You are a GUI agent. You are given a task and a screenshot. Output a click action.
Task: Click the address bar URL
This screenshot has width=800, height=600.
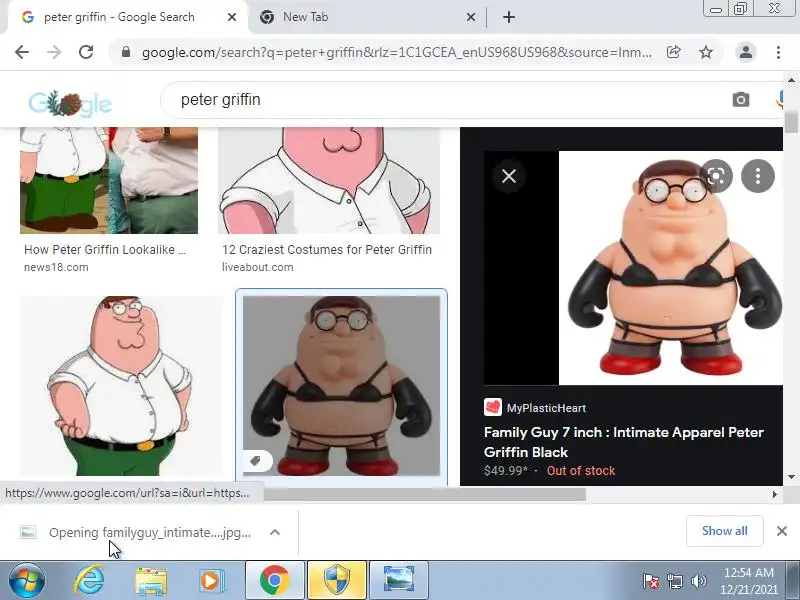point(396,52)
